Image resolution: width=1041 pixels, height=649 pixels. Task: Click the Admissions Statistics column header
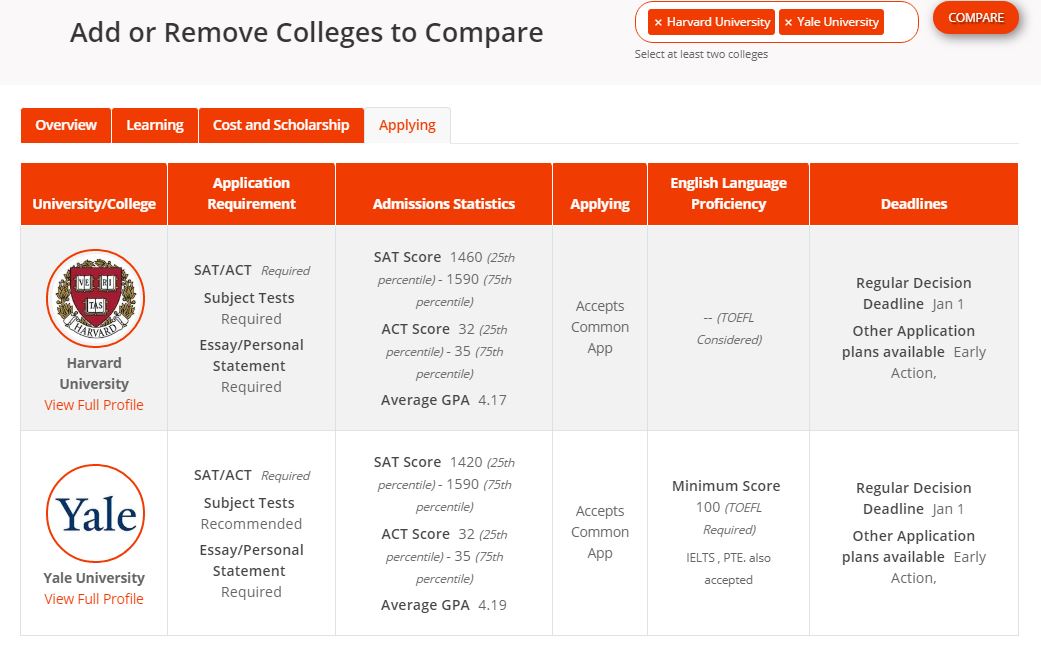click(x=444, y=204)
